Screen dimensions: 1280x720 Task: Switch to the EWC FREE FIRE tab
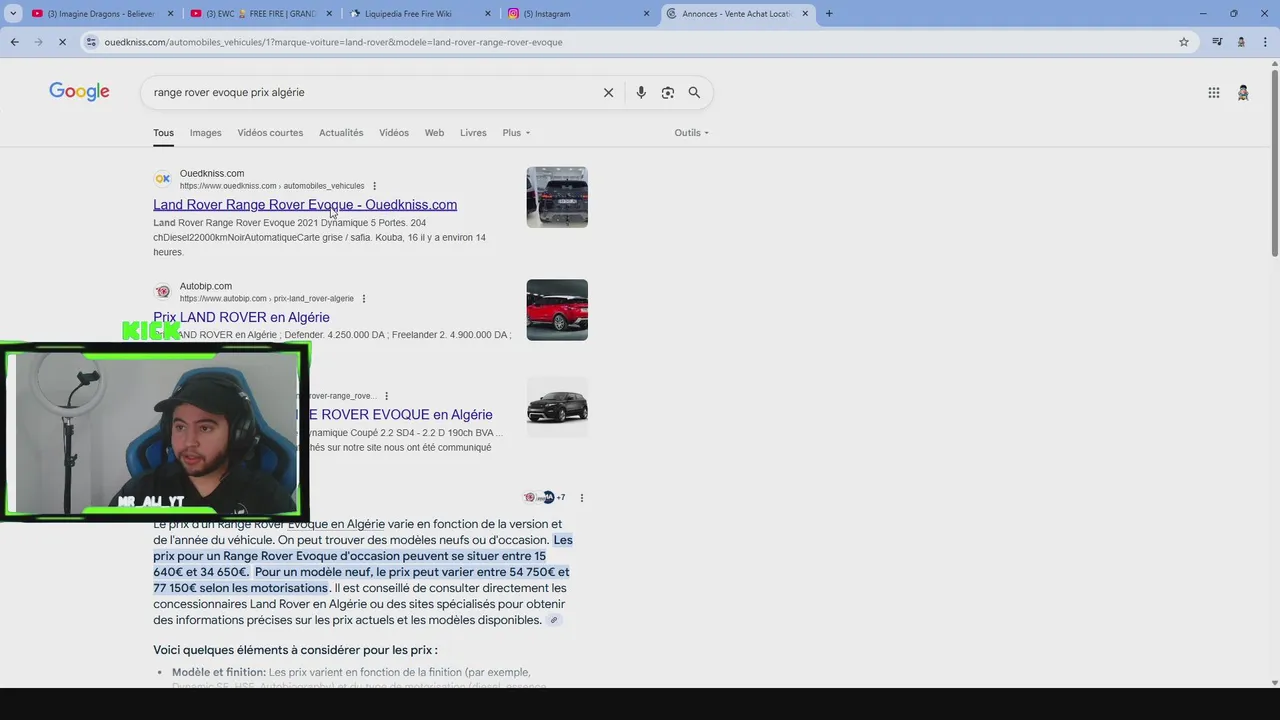point(262,14)
